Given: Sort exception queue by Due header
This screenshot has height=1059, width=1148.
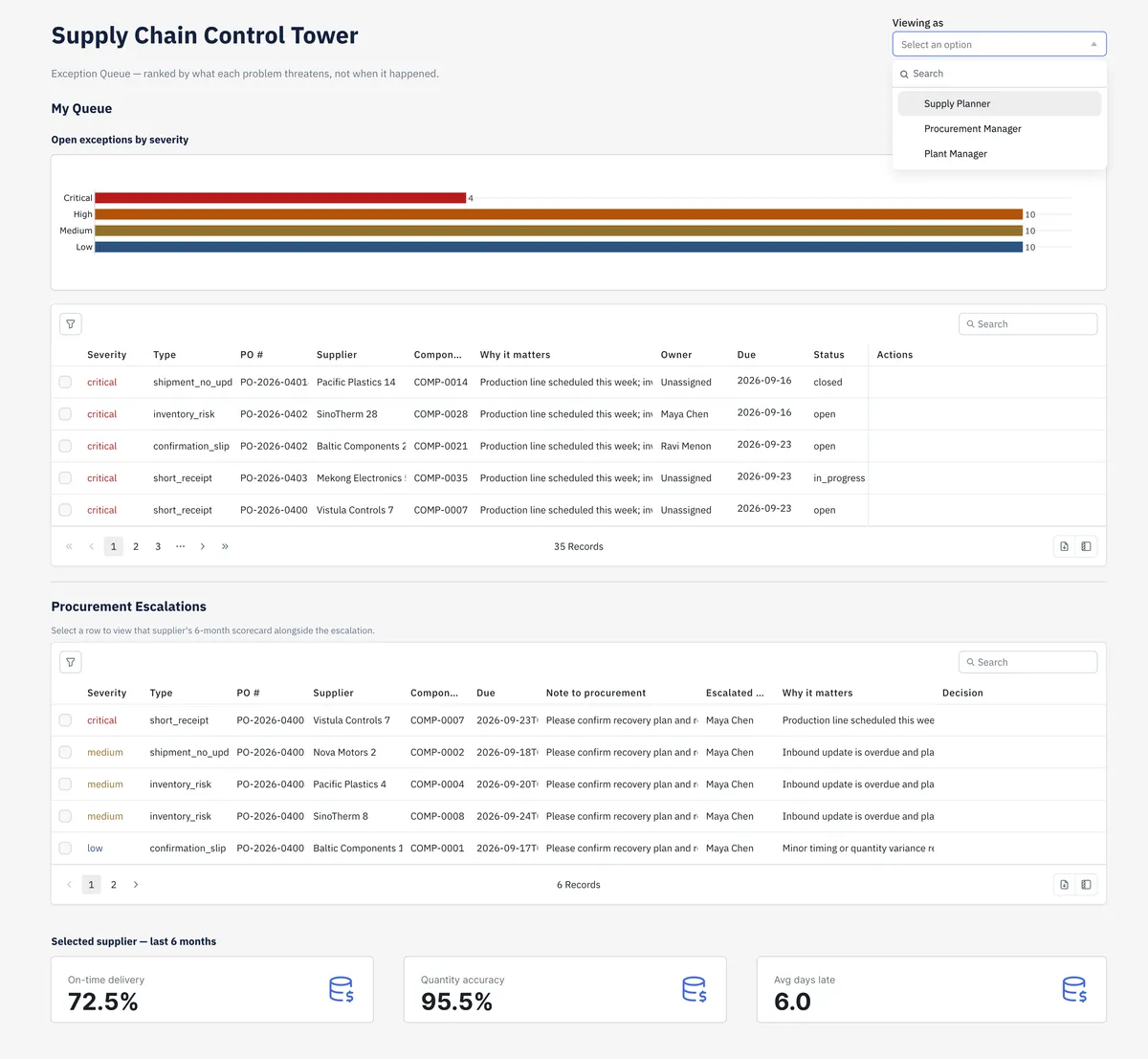Looking at the screenshot, I should point(746,355).
